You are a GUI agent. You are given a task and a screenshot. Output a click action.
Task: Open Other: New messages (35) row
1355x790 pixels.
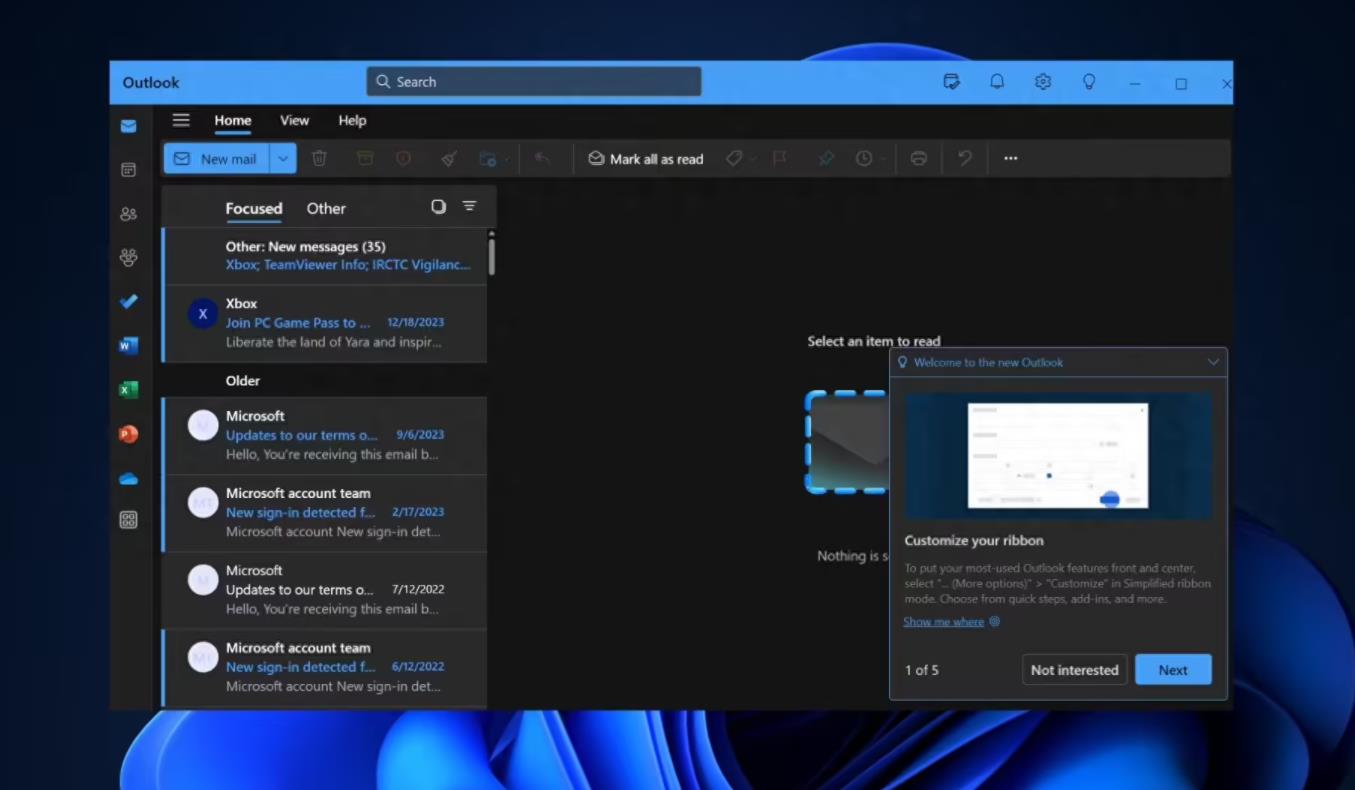[x=325, y=255]
